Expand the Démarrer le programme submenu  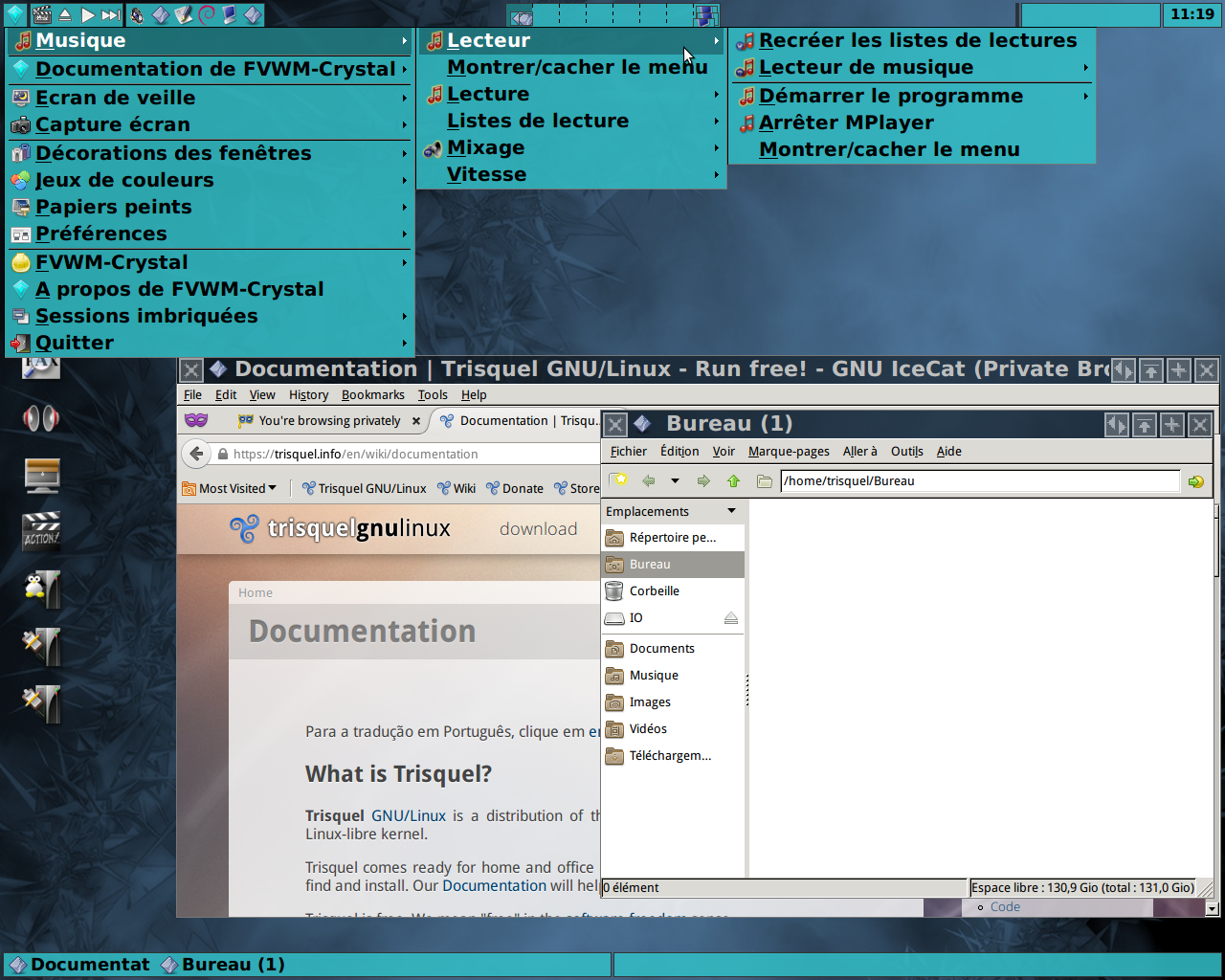[912, 96]
